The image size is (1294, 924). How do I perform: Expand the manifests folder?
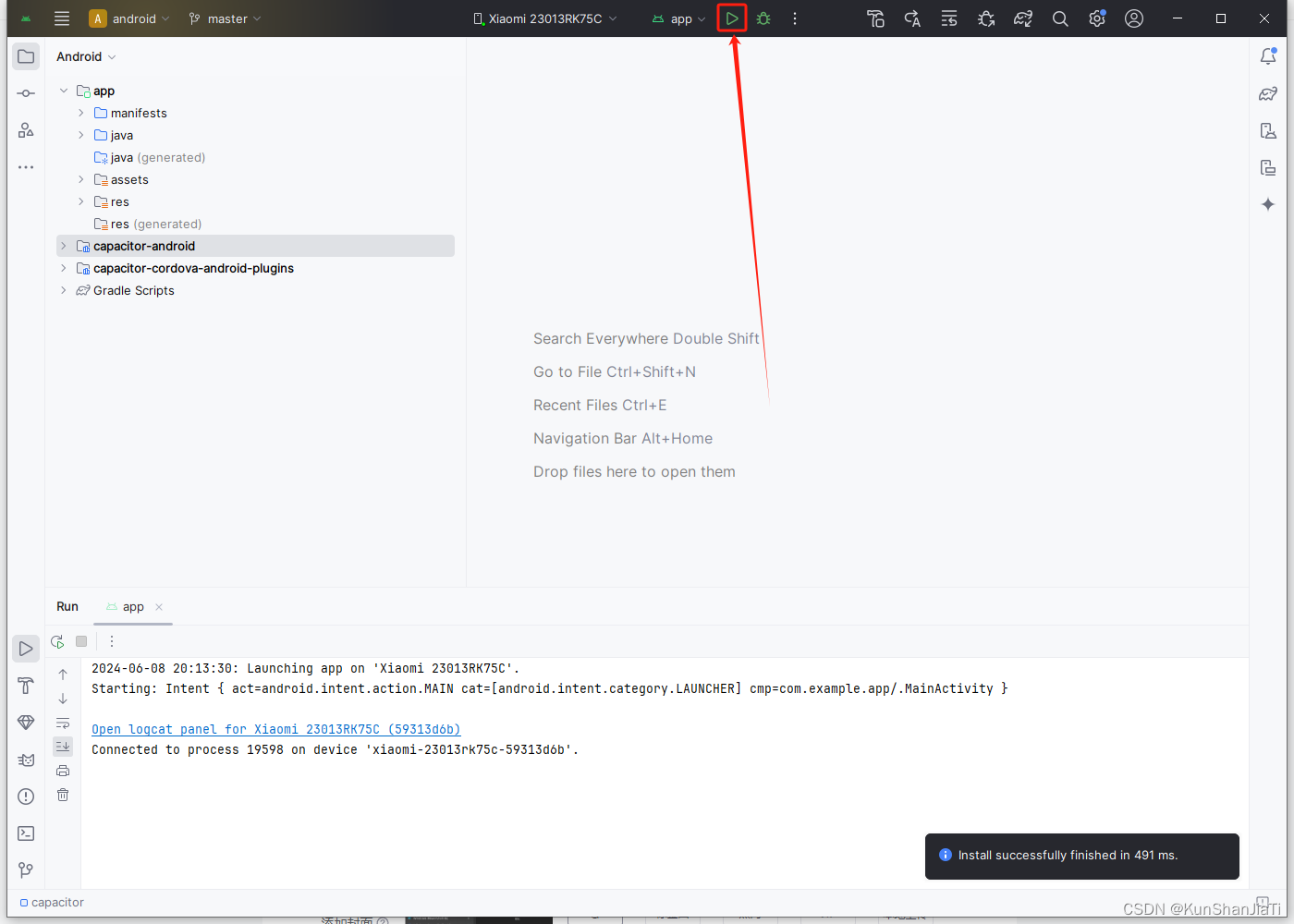point(81,113)
